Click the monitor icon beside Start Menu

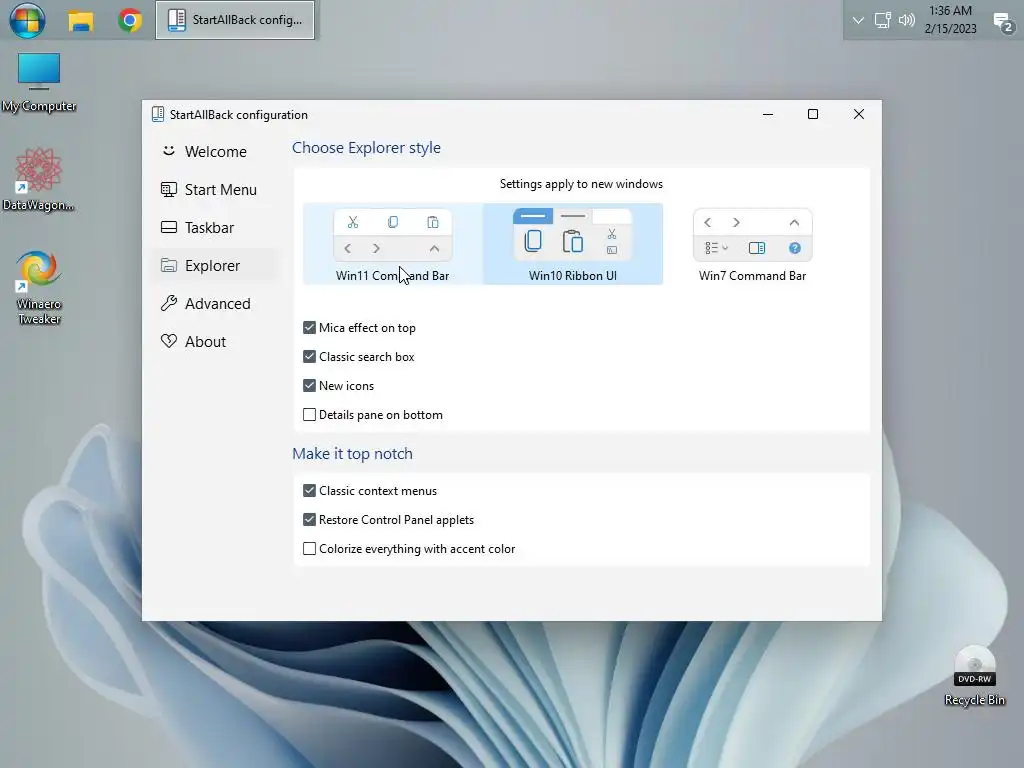click(168, 189)
